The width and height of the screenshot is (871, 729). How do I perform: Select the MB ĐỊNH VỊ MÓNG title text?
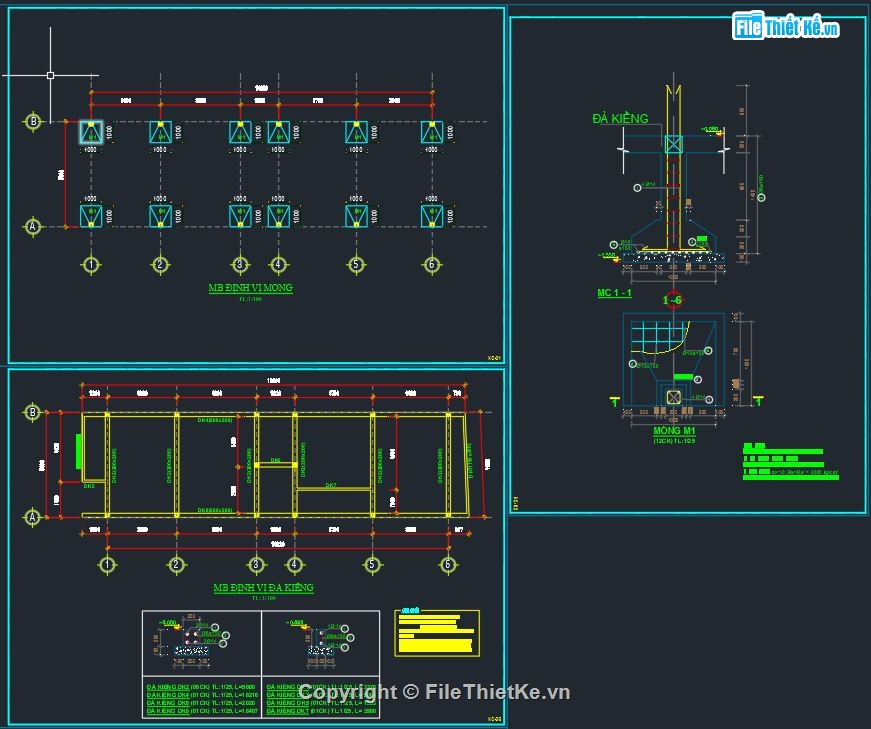pos(251,288)
